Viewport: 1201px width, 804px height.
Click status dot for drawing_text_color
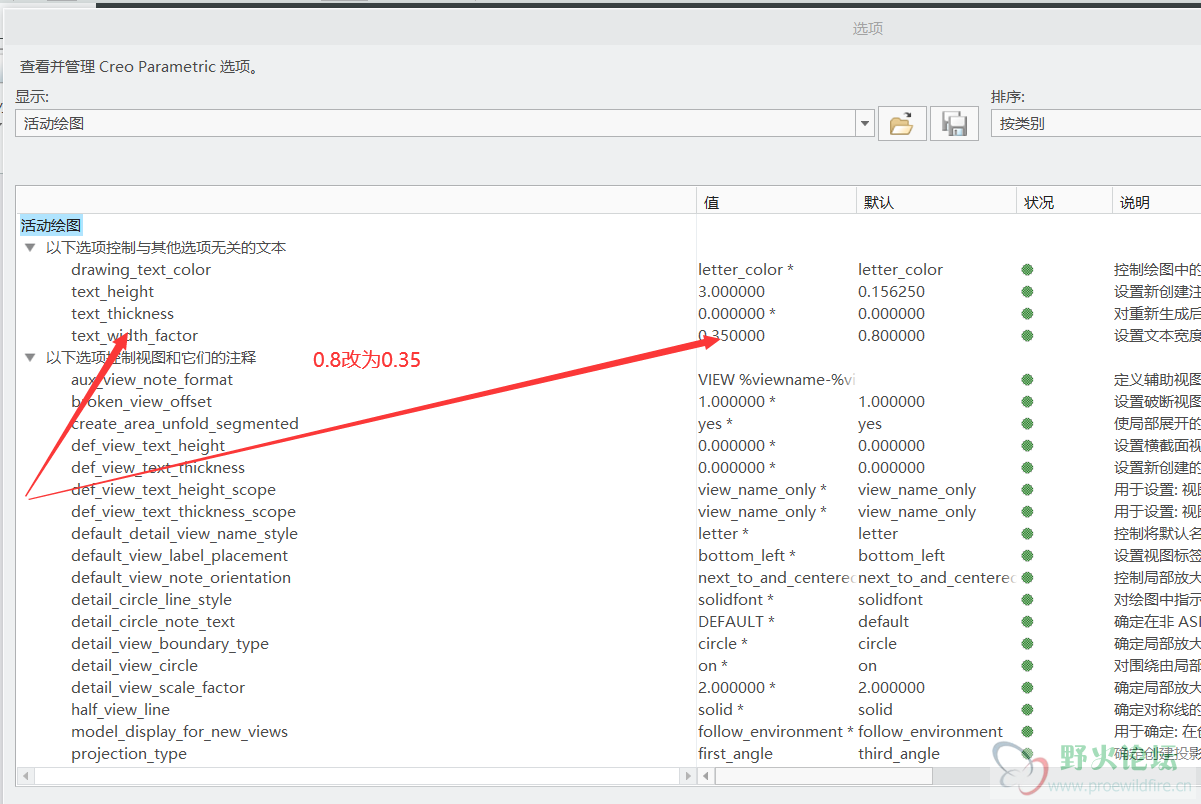pos(1027,270)
